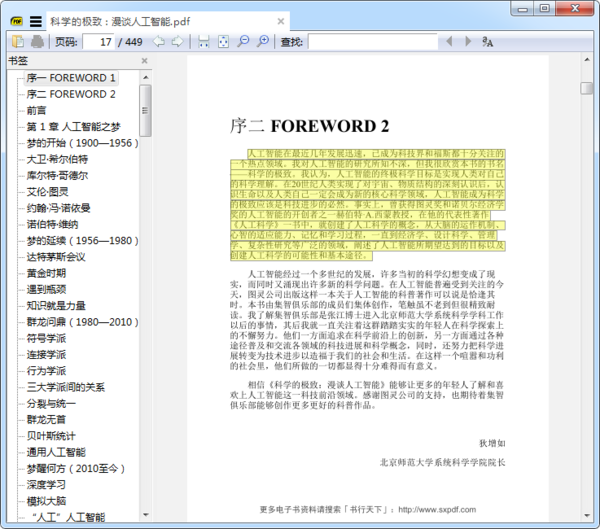The width and height of the screenshot is (600, 529).
Task: Click the zoom out magnifier icon
Action: [243, 41]
